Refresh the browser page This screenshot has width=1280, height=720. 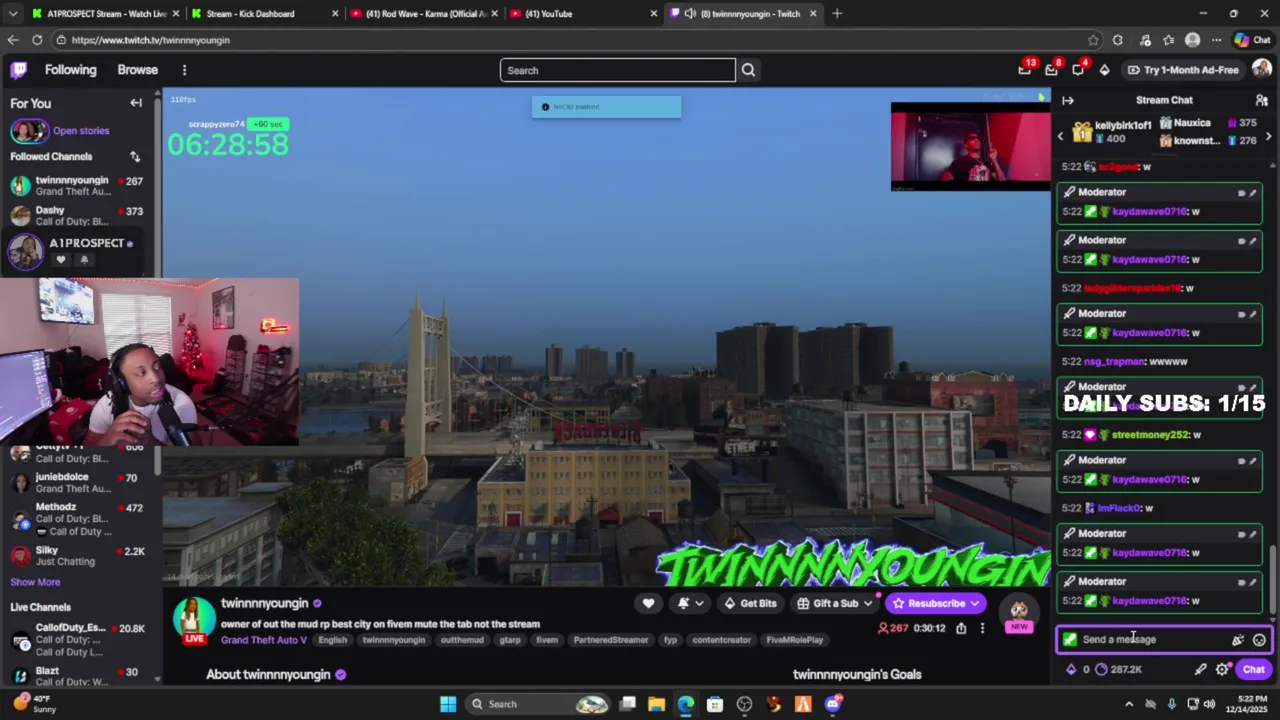click(x=37, y=40)
